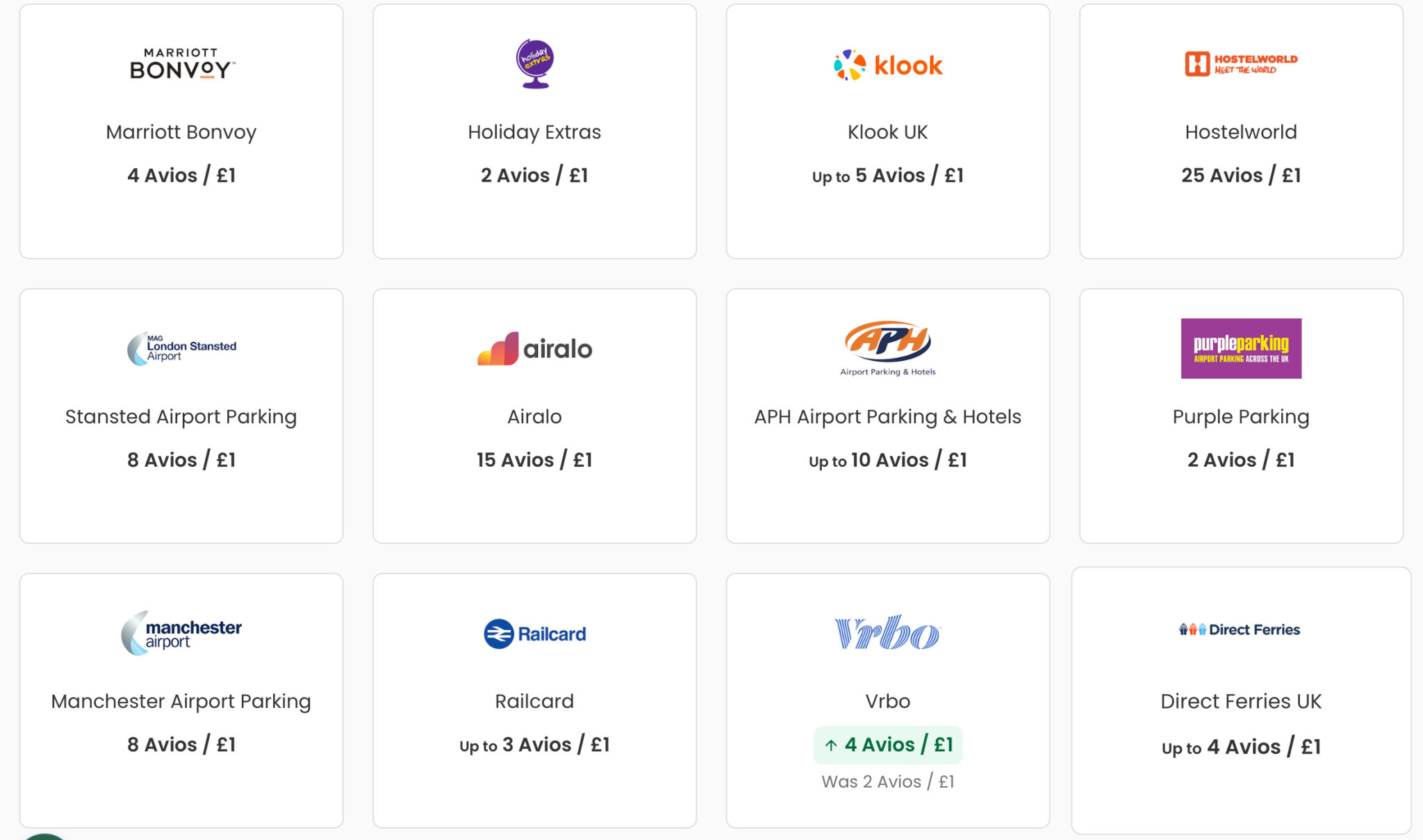
Task: Click the Vrbo logo
Action: 888,632
